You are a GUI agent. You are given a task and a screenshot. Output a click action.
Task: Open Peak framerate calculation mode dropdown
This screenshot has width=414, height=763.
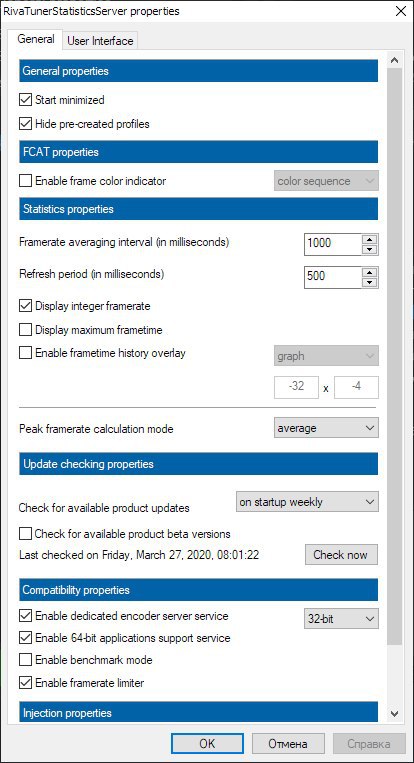(326, 428)
